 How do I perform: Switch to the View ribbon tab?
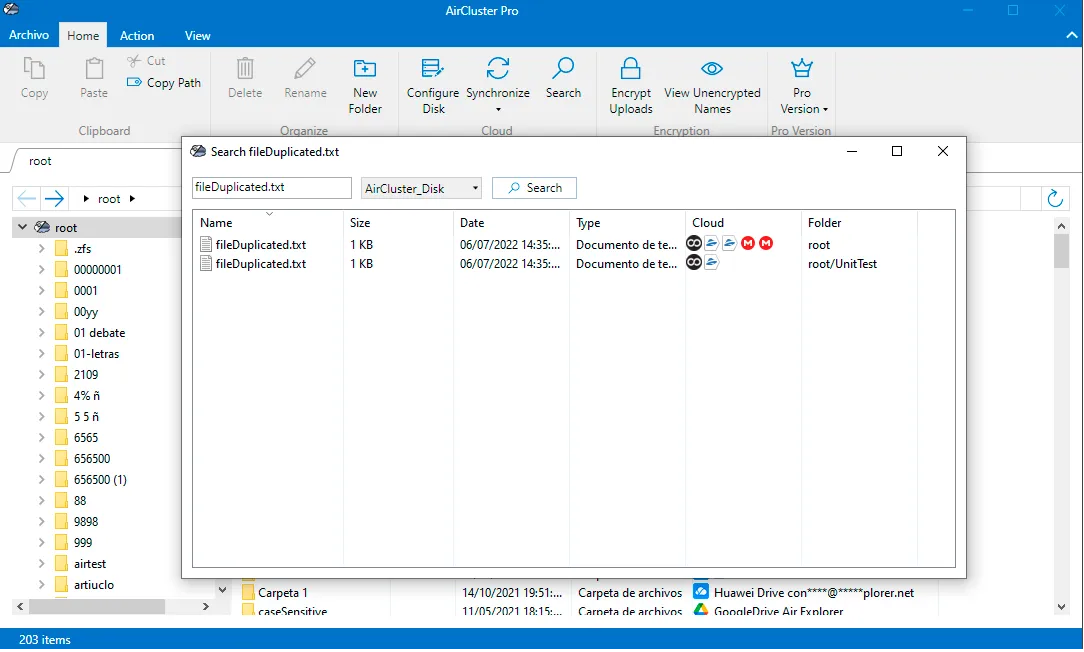coord(197,35)
